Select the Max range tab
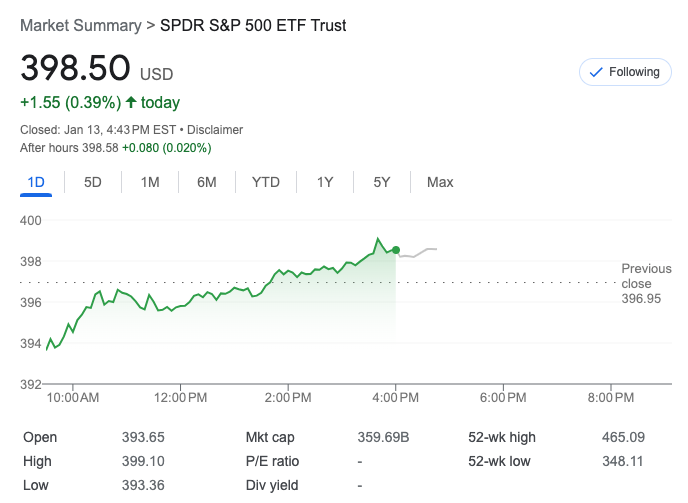The width and height of the screenshot is (688, 503). coord(440,182)
